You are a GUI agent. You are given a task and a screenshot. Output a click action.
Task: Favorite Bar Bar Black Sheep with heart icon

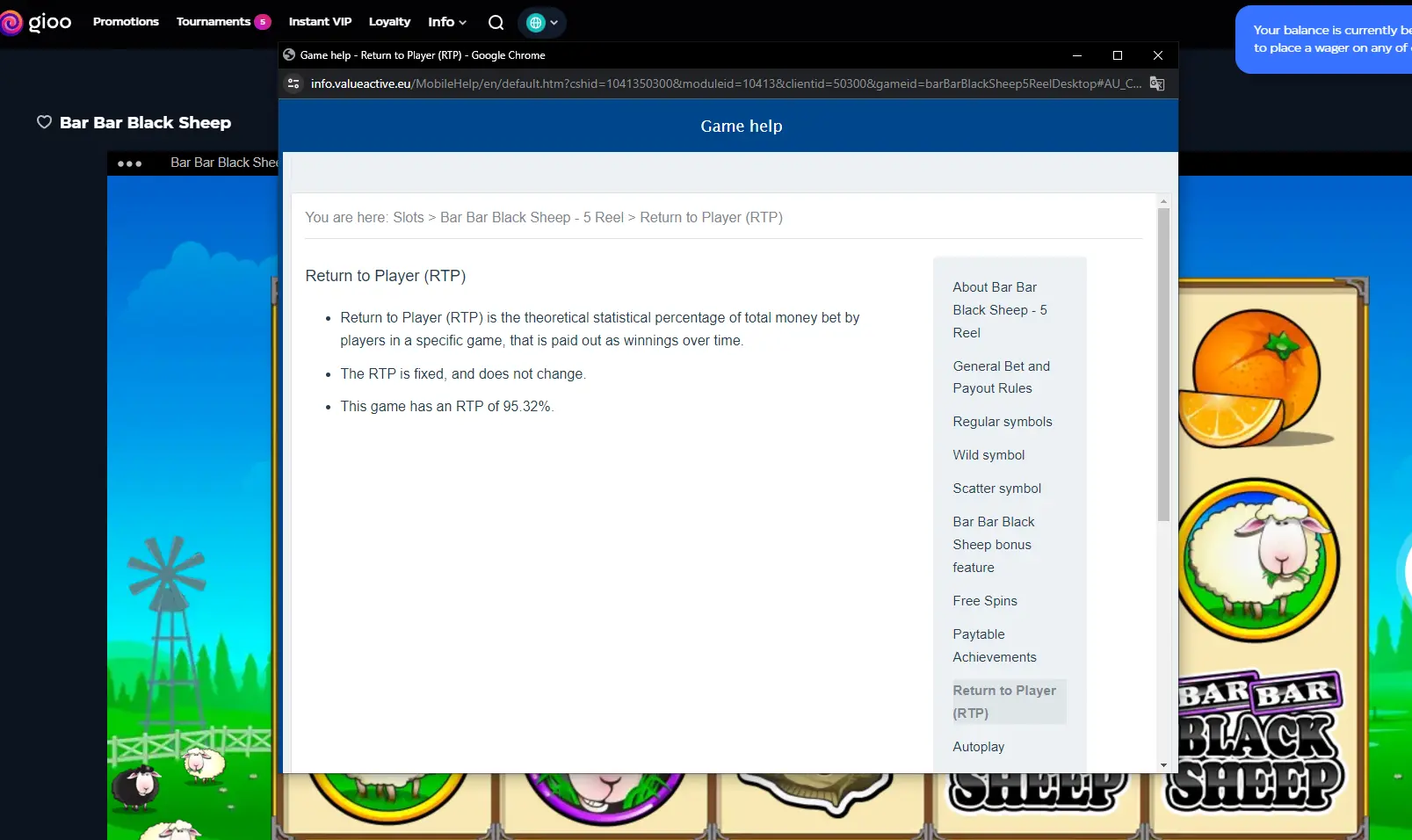44,122
